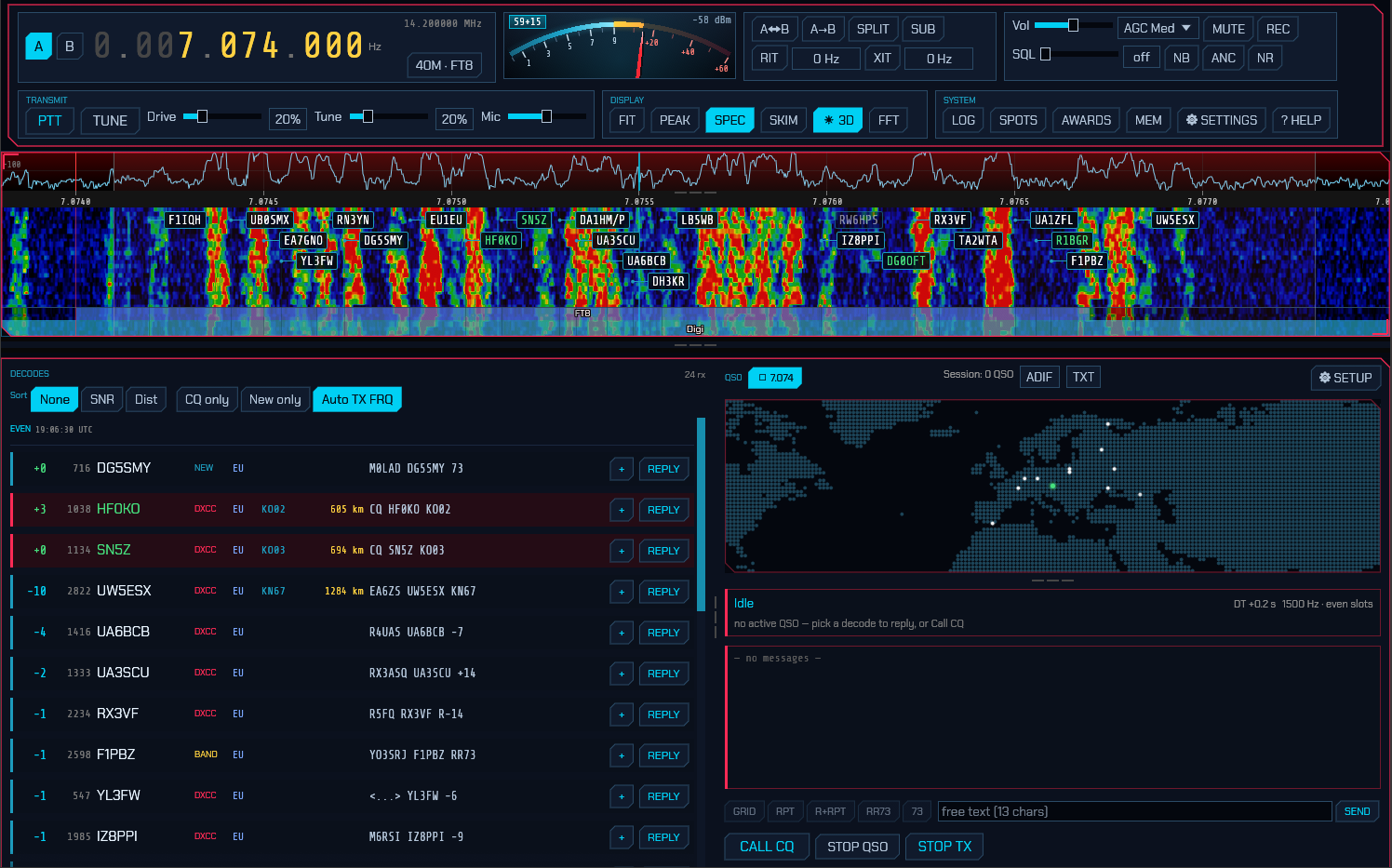Screen dimensions: 1392x868
Task: Switch display to SPEC mode
Action: coord(729,120)
